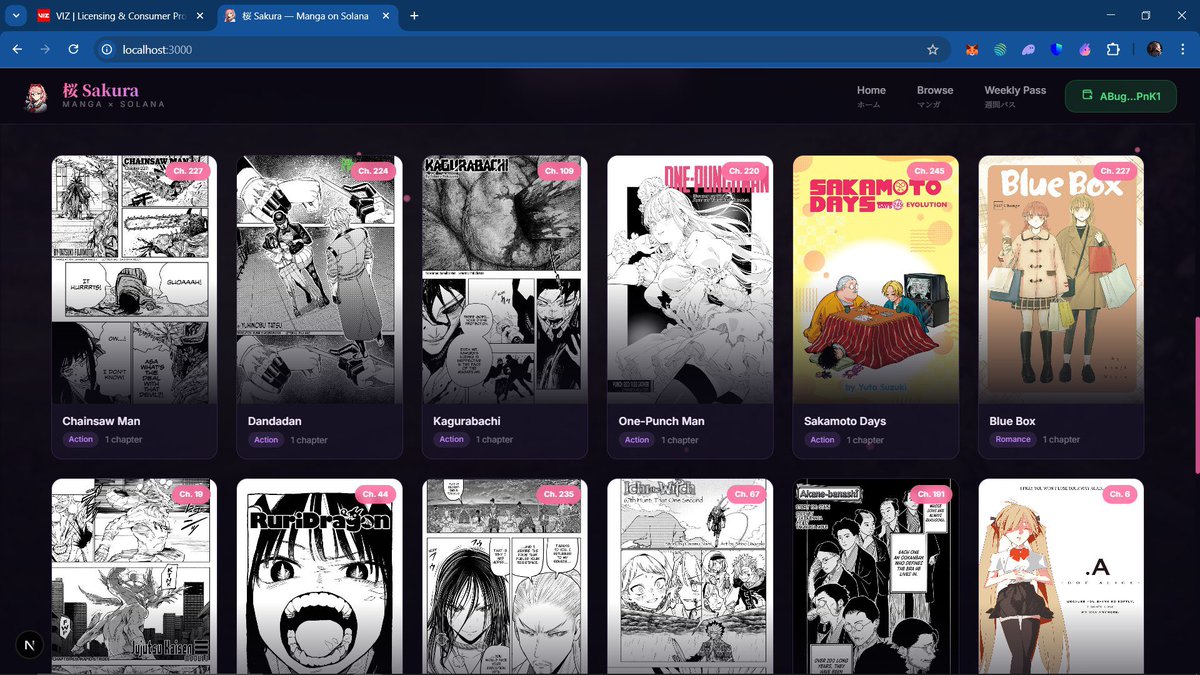
Task: Click the Sakura Manga × Solana title
Action: click(113, 96)
